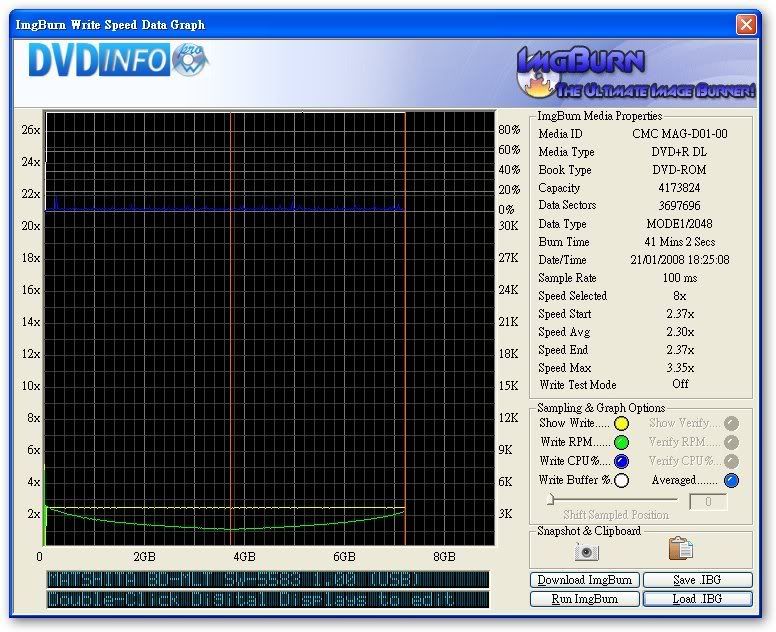Viewport: 776px width, 632px height.
Task: Toggle the Show Write yellow indicator
Action: 621,424
